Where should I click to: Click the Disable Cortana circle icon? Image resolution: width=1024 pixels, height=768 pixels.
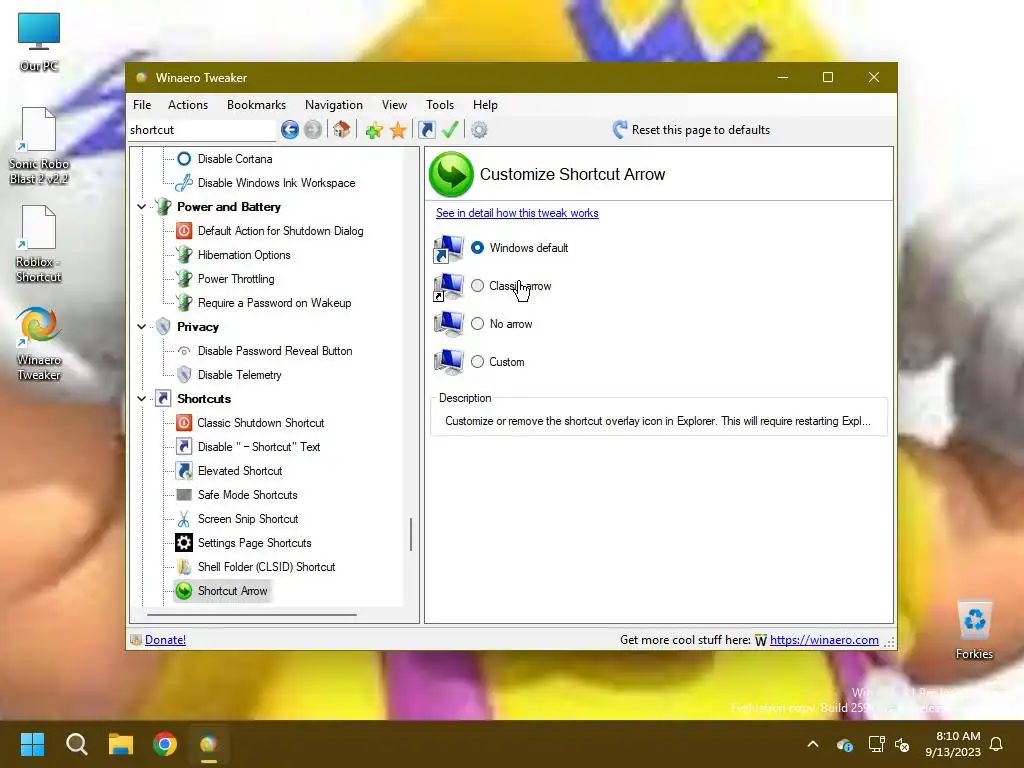[184, 159]
